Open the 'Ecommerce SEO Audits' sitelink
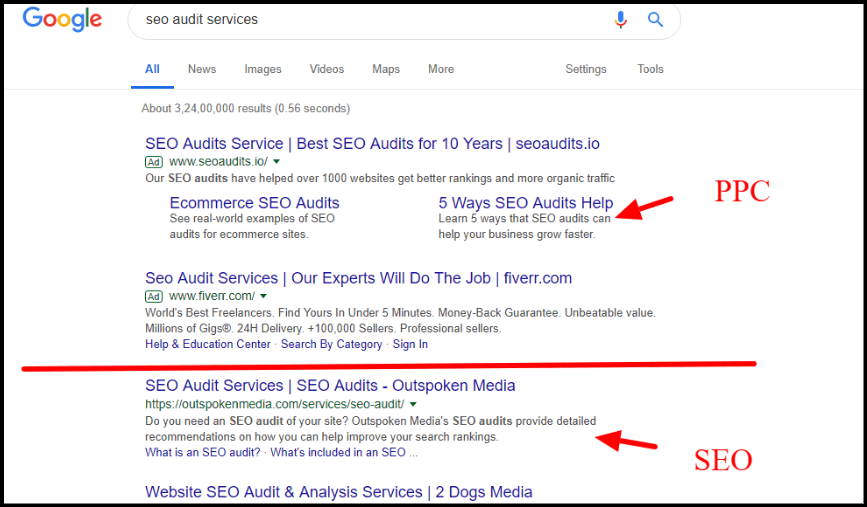 [x=254, y=203]
